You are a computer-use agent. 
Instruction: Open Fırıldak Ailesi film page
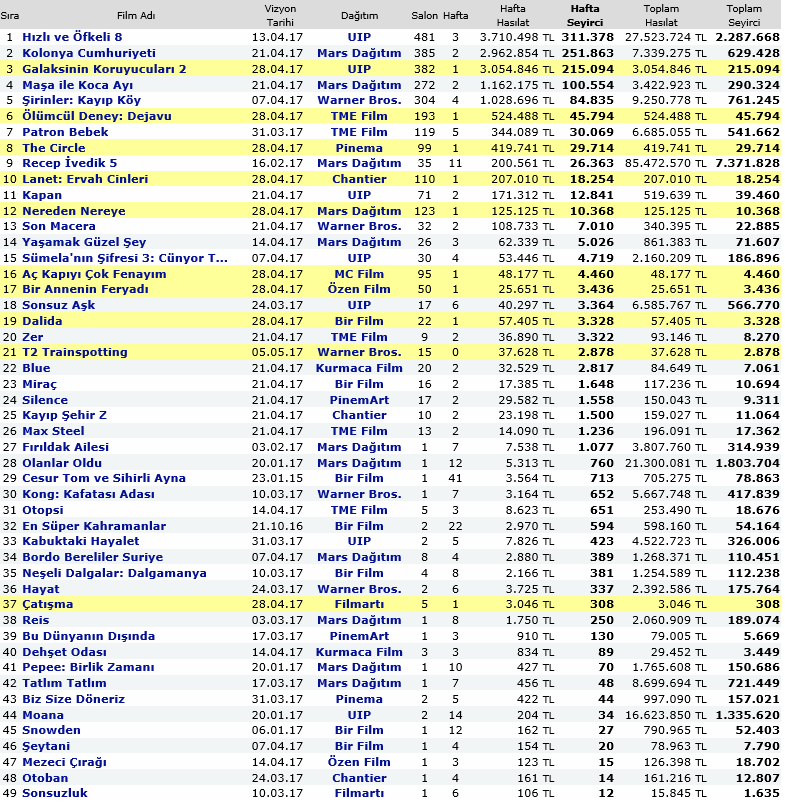tap(66, 447)
